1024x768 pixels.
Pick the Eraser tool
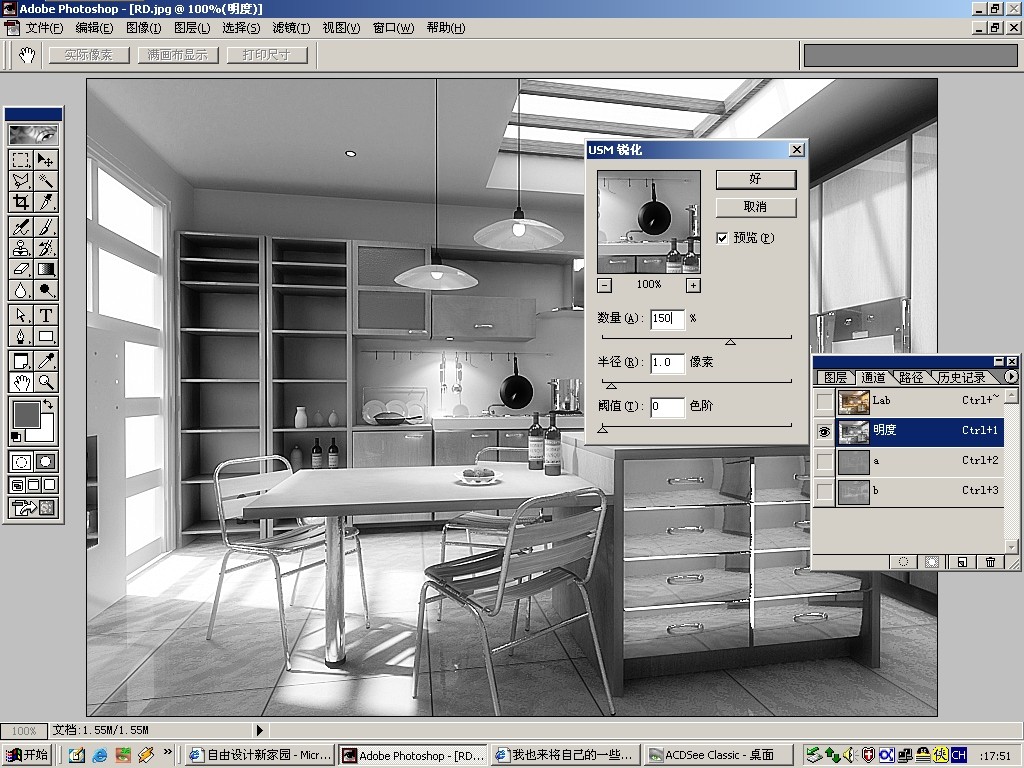[21, 269]
